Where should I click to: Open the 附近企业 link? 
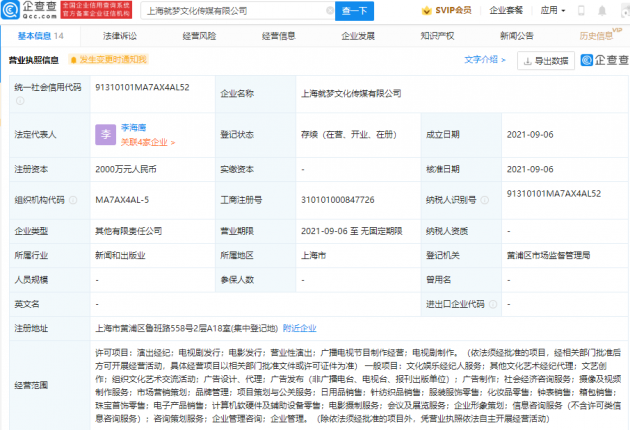pos(300,327)
